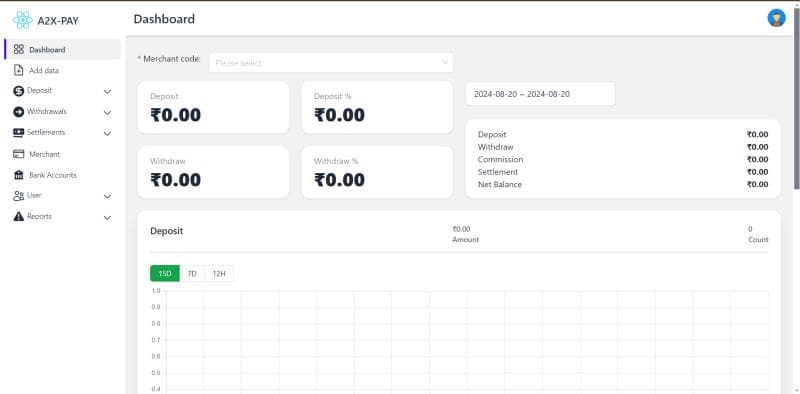Click the Deposit % summary card
The height and width of the screenshot is (394, 800).
pos(377,107)
